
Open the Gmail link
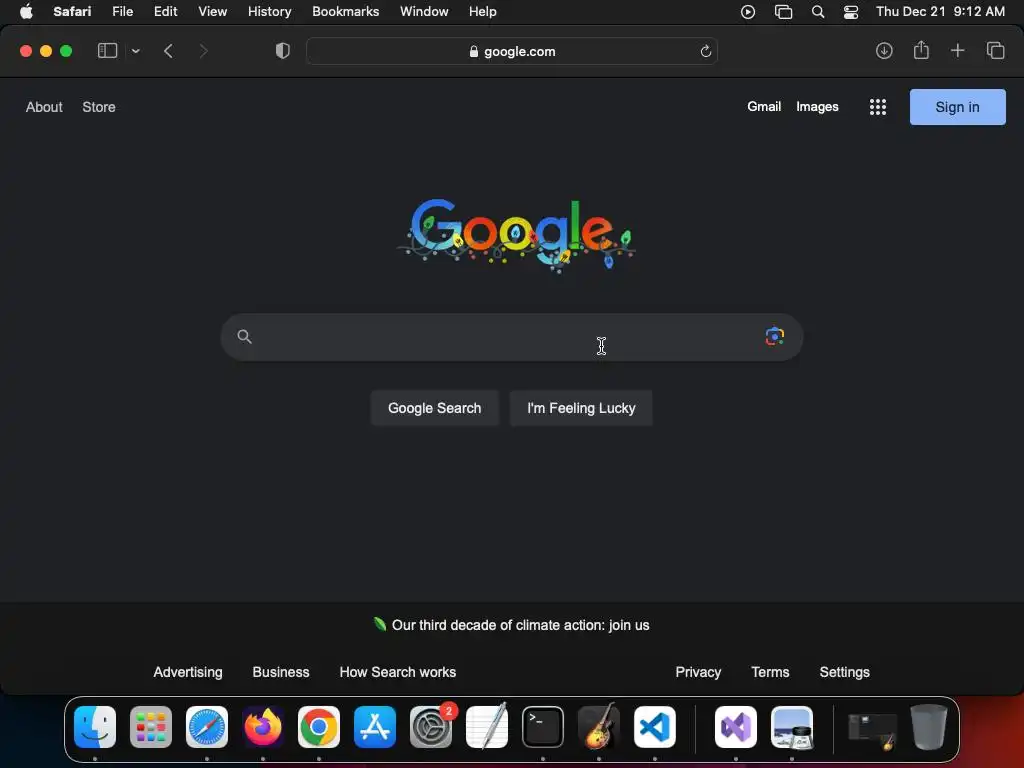pos(764,106)
